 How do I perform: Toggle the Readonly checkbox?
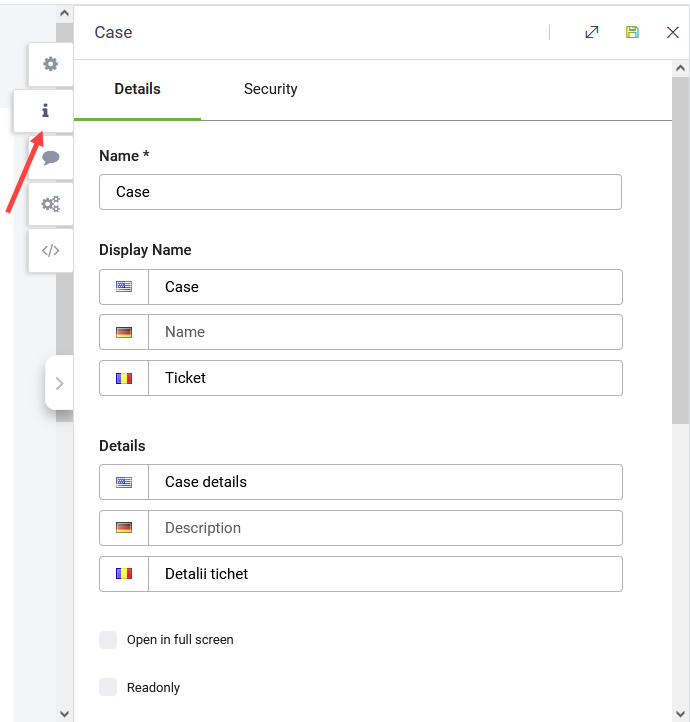(x=108, y=687)
